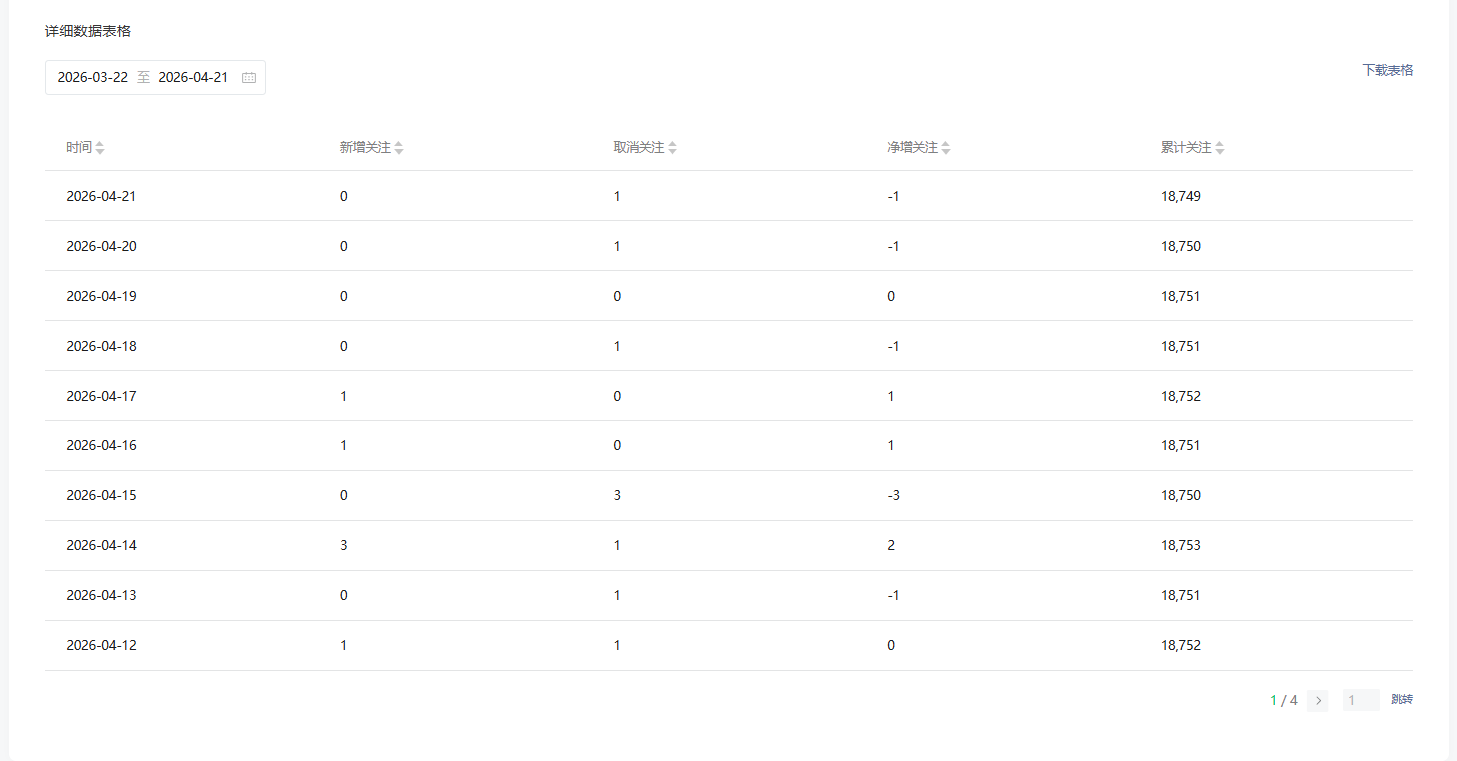The width and height of the screenshot is (1457, 761).
Task: Sort the table by 净增关注 arrows
Action: [x=946, y=148]
